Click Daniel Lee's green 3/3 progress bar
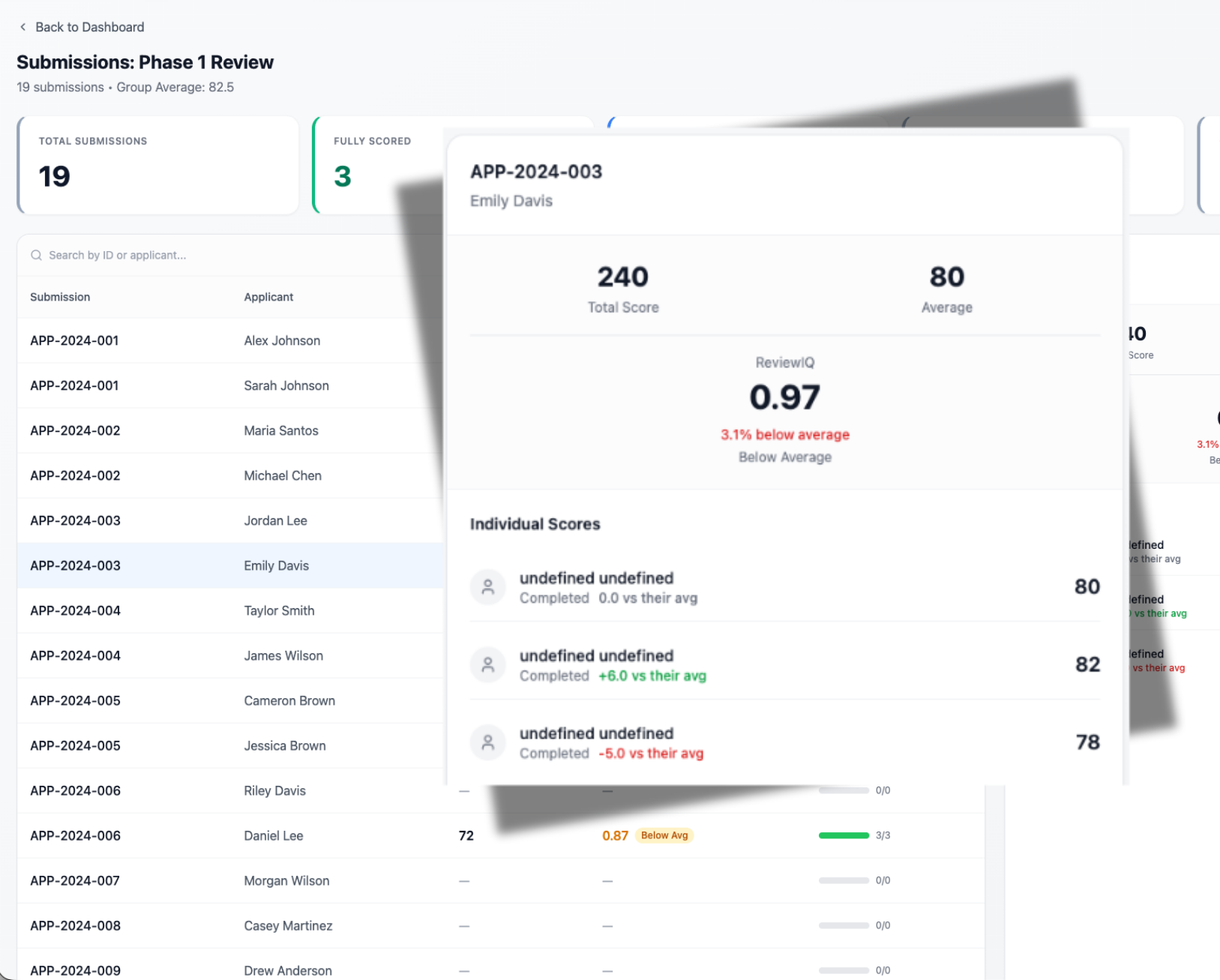Viewport: 1220px width, 980px height. [x=843, y=835]
